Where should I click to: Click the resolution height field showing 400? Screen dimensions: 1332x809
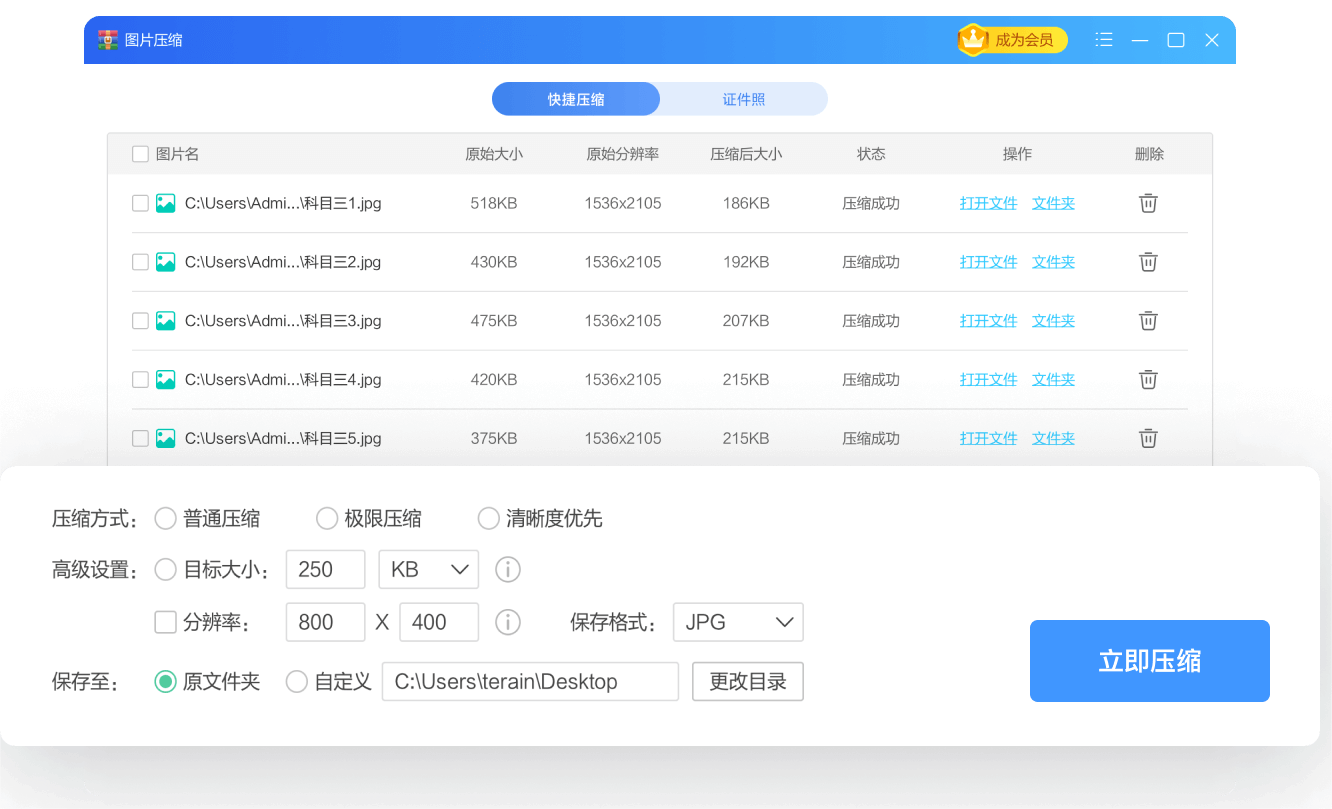point(439,622)
